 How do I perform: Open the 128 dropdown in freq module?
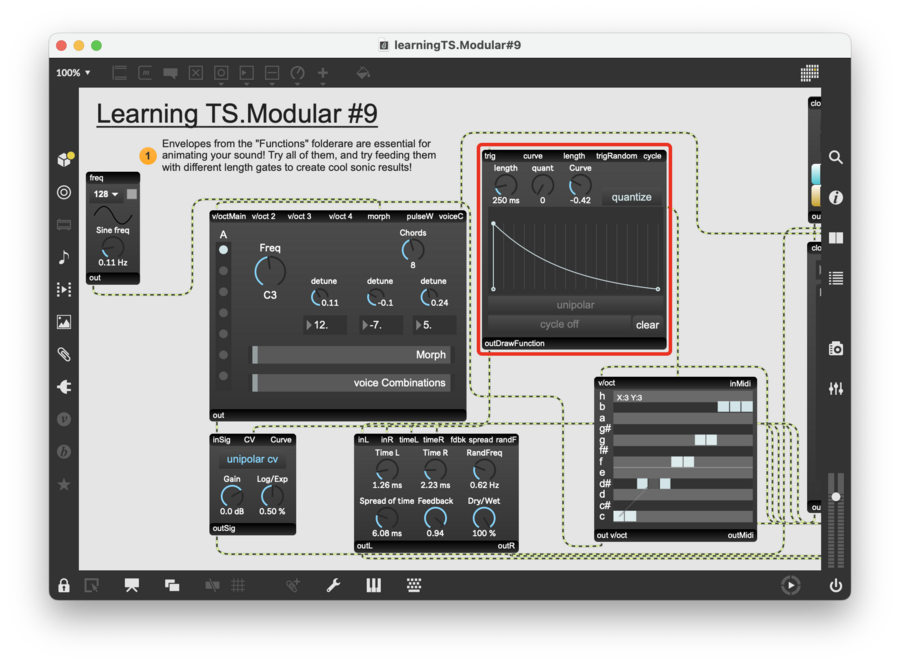[x=105, y=194]
